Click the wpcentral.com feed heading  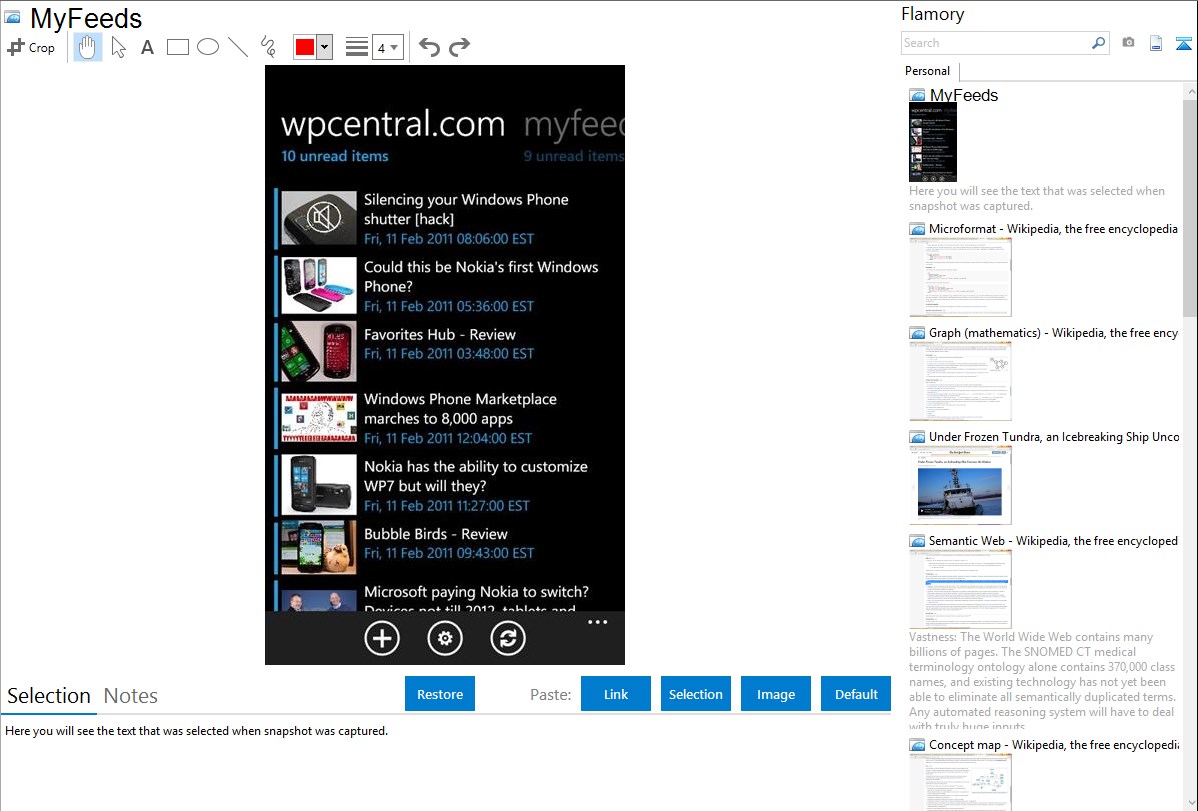(x=393, y=125)
